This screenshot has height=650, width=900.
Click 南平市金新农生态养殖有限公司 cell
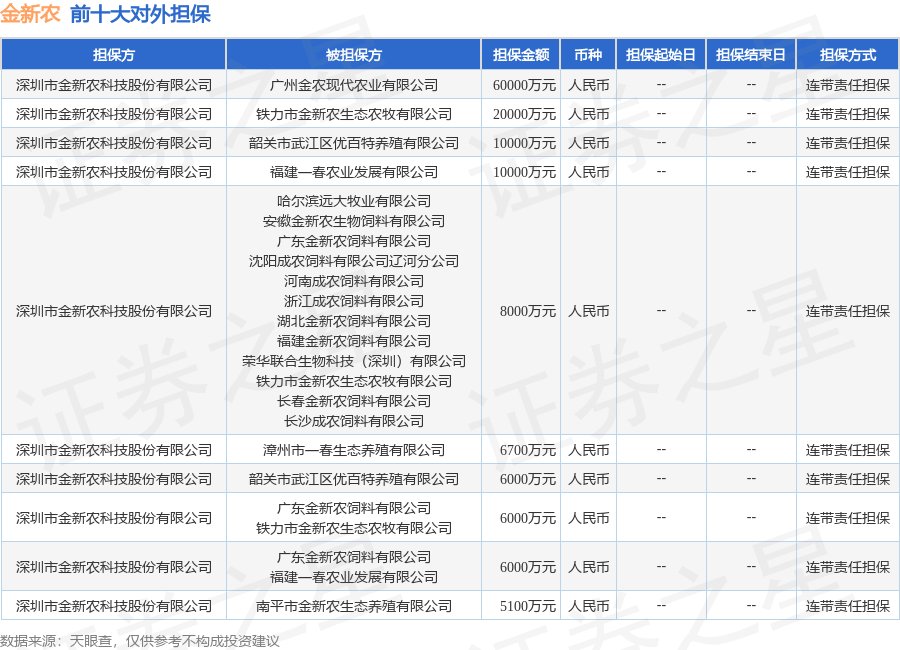click(x=354, y=606)
